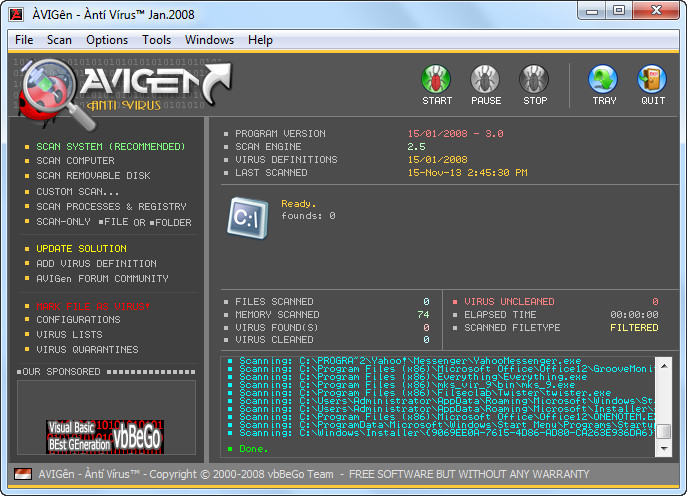
Task: Choose scan-only FOLDER option
Action: click(x=170, y=223)
